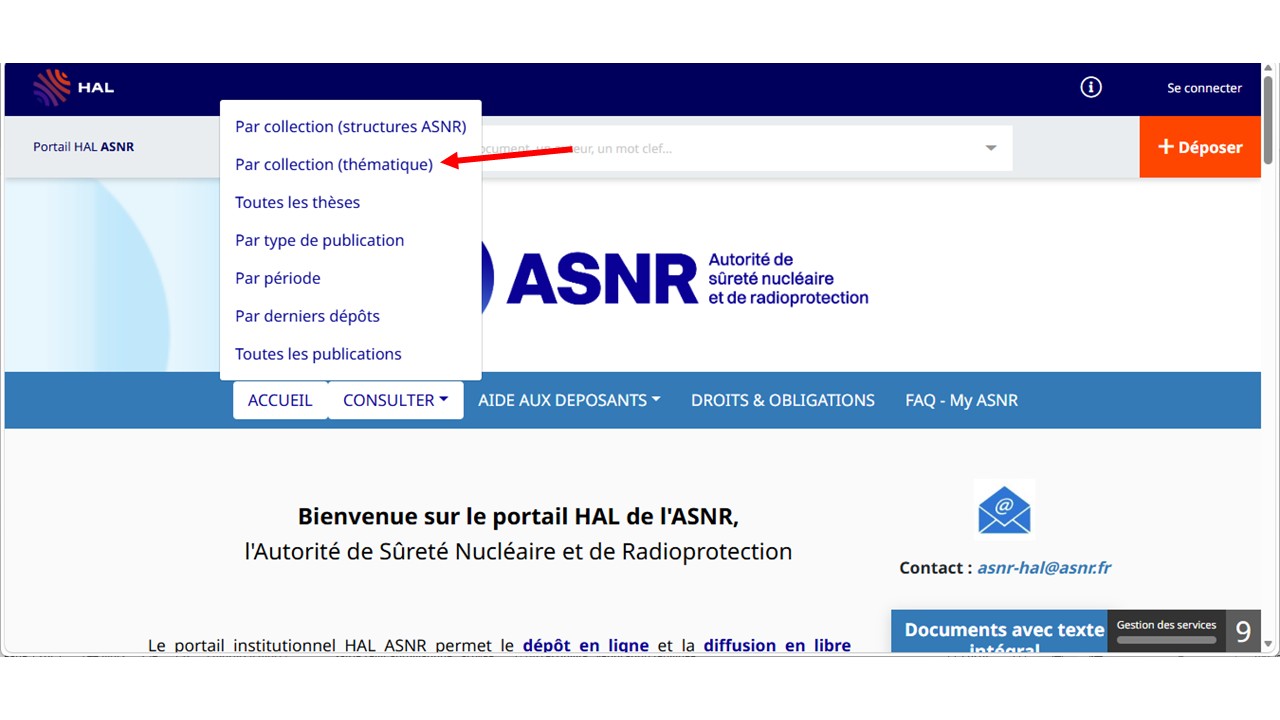
Task: Go to ACCUEIL tab
Action: [280, 400]
